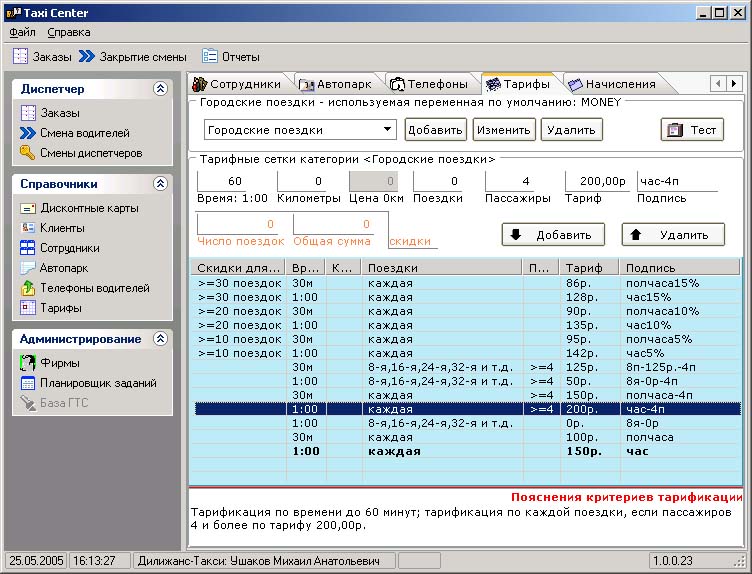Select the row signed 8я-0р

pos(466,423)
